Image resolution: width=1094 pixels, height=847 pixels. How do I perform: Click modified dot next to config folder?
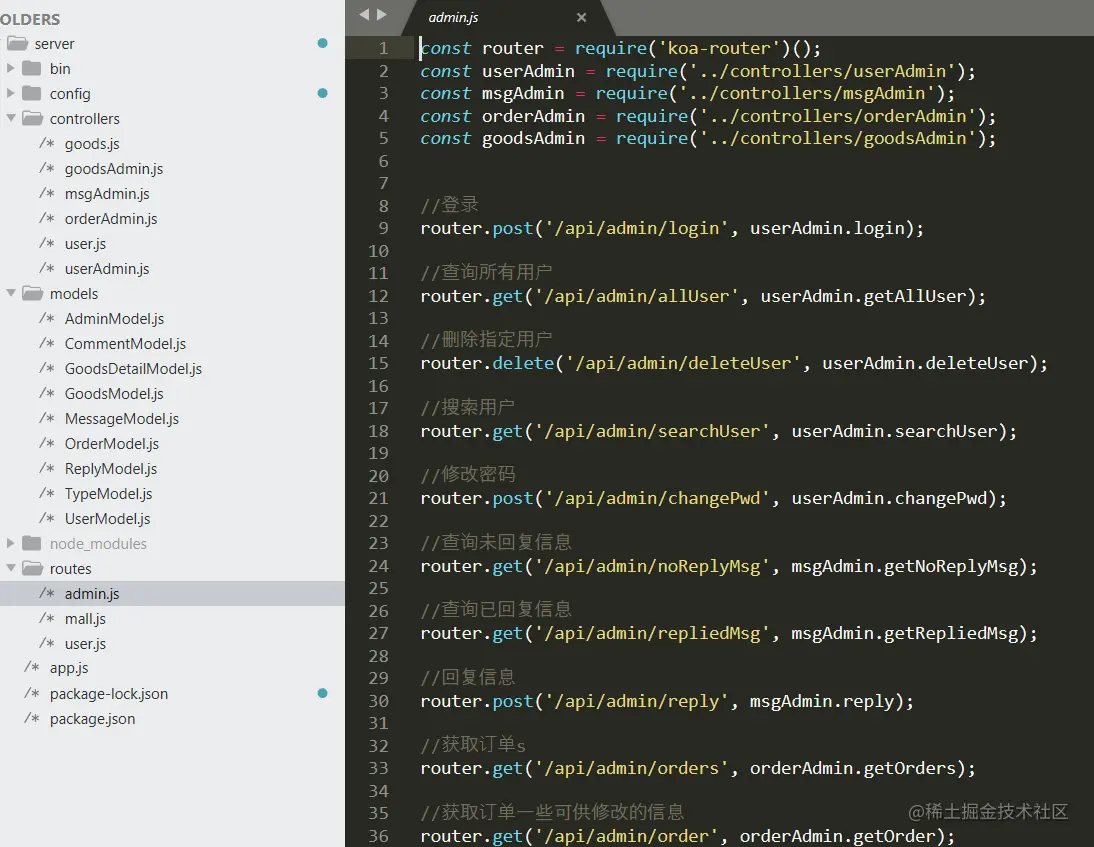click(x=322, y=93)
